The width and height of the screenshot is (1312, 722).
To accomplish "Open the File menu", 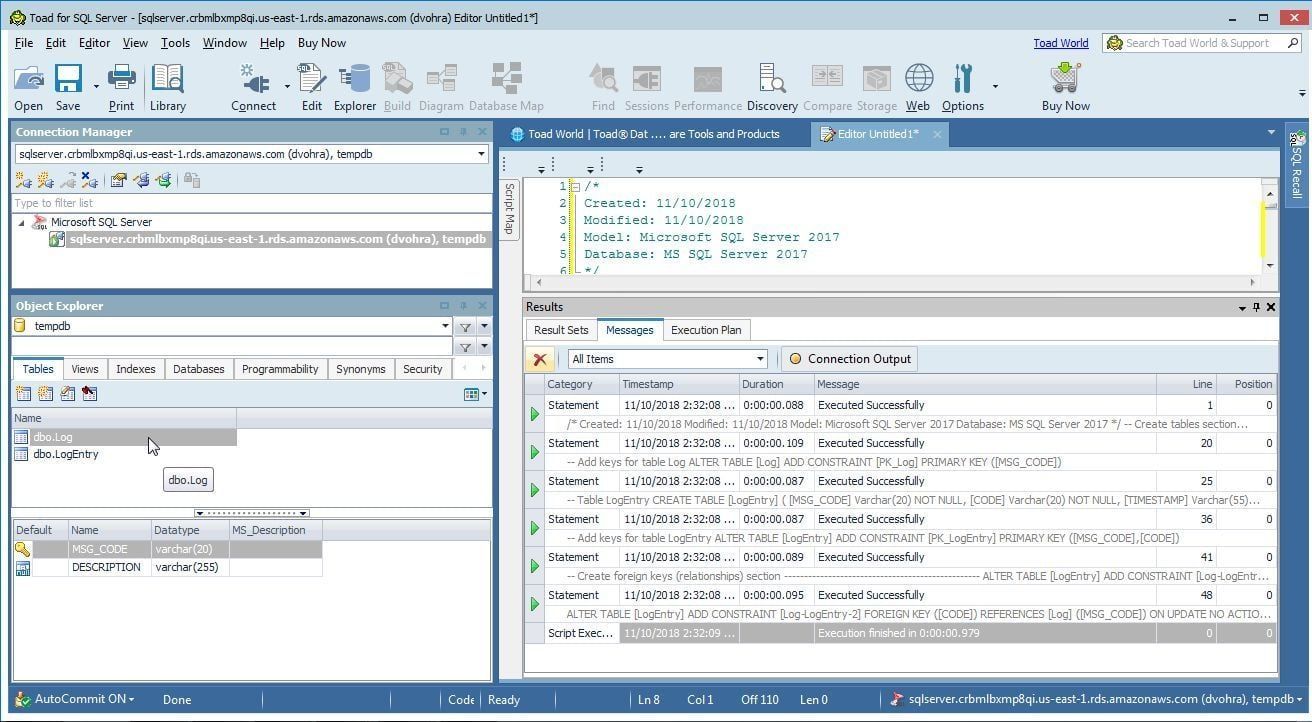I will point(24,43).
